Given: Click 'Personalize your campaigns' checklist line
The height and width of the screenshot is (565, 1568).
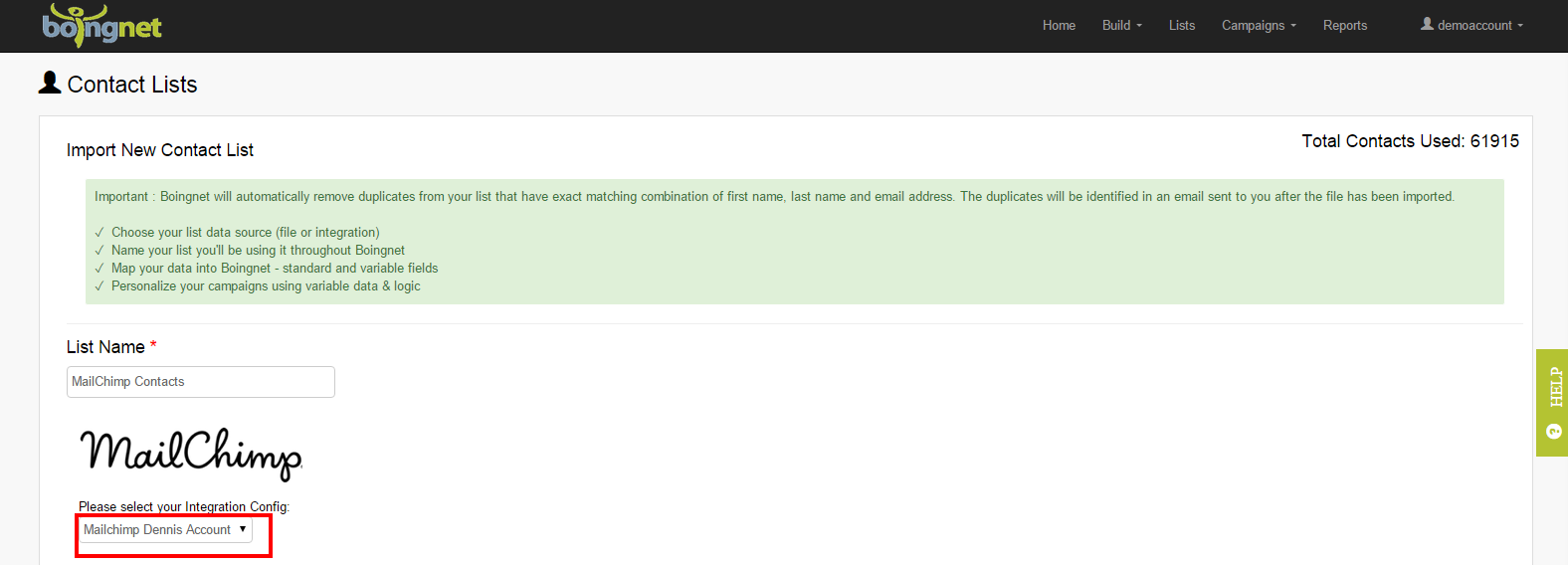Looking at the screenshot, I should [x=266, y=286].
